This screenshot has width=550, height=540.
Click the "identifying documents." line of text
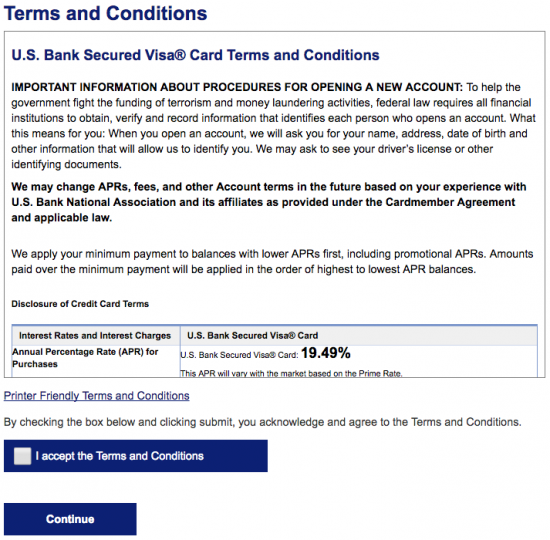pyautogui.click(x=66, y=165)
